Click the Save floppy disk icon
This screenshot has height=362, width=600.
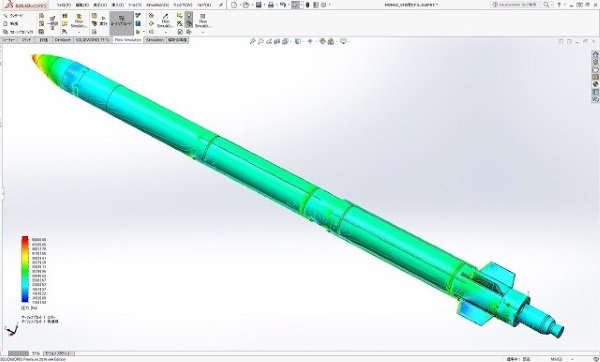coord(259,5)
